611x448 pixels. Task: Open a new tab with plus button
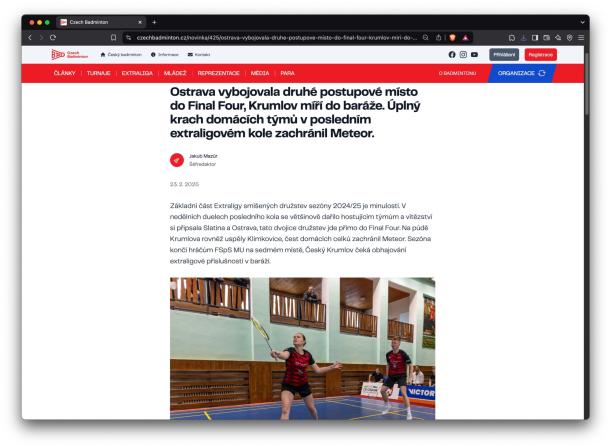point(154,22)
